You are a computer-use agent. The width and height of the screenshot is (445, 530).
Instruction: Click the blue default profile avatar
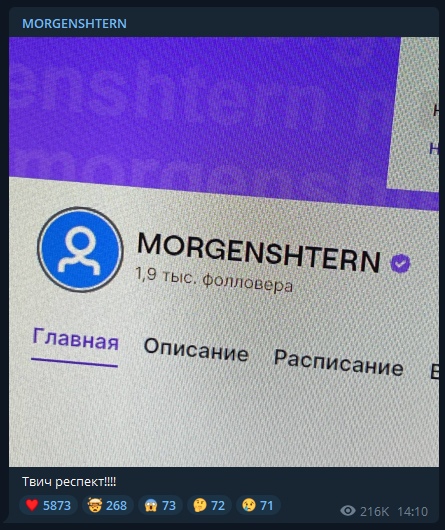80,249
